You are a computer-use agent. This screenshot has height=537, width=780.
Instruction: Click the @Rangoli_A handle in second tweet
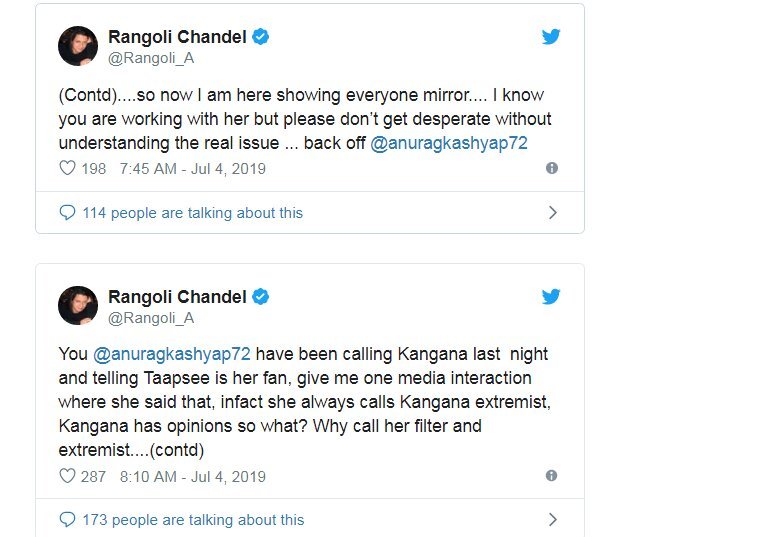(151, 318)
